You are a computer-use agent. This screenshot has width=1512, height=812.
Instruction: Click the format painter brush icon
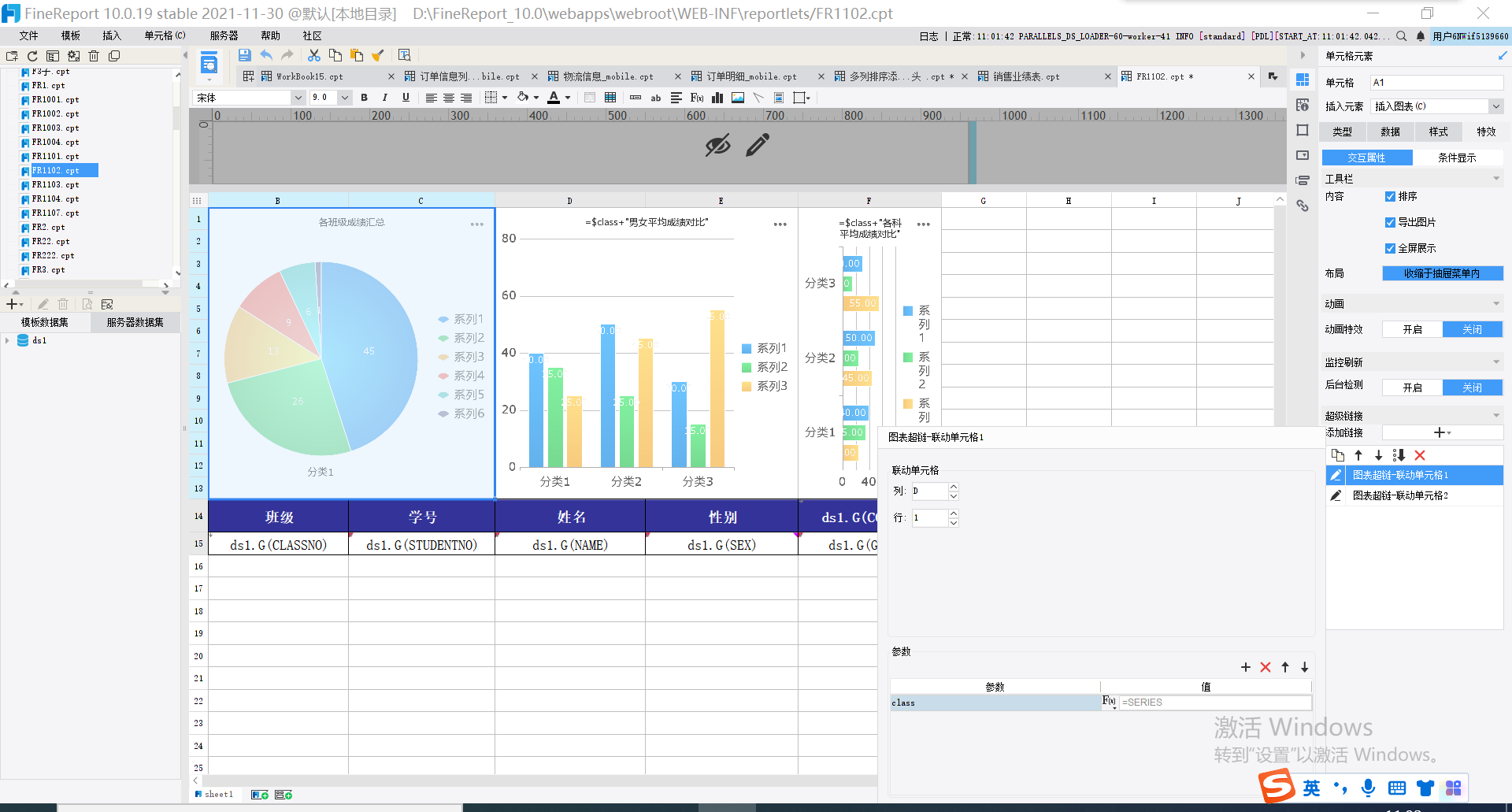378,55
